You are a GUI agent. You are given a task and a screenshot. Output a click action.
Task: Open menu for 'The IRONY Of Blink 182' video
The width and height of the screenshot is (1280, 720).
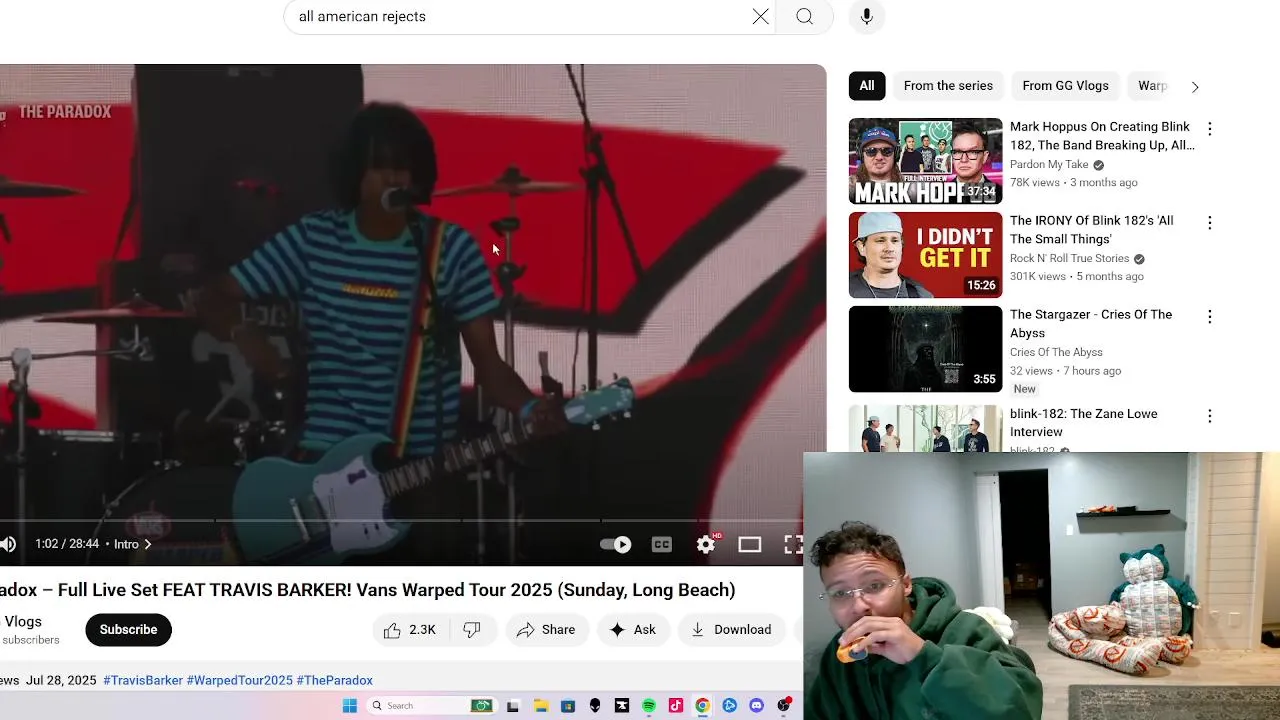pos(1210,223)
